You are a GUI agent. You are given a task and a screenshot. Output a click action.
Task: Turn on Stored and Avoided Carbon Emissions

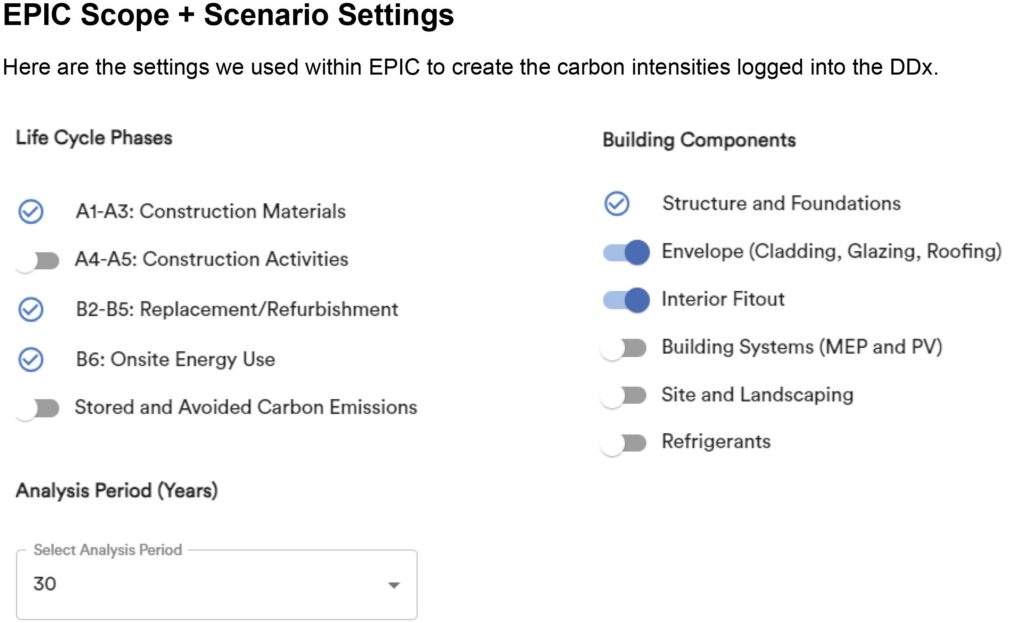click(x=38, y=408)
